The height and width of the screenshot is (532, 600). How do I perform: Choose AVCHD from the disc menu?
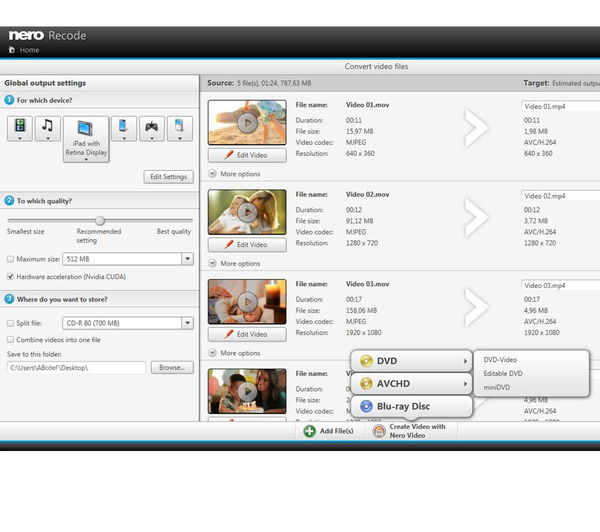[x=411, y=383]
